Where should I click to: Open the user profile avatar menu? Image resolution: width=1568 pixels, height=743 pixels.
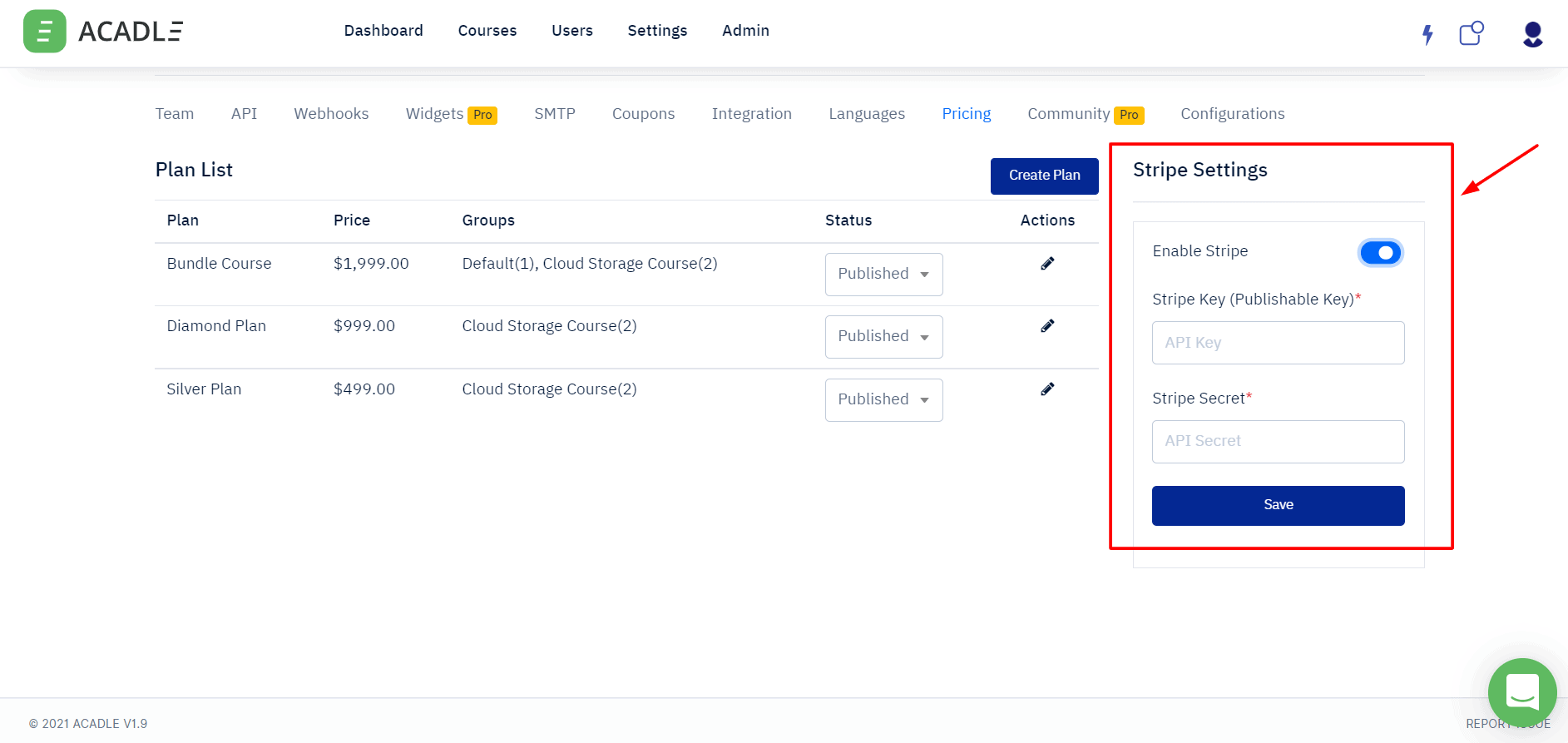1532,34
